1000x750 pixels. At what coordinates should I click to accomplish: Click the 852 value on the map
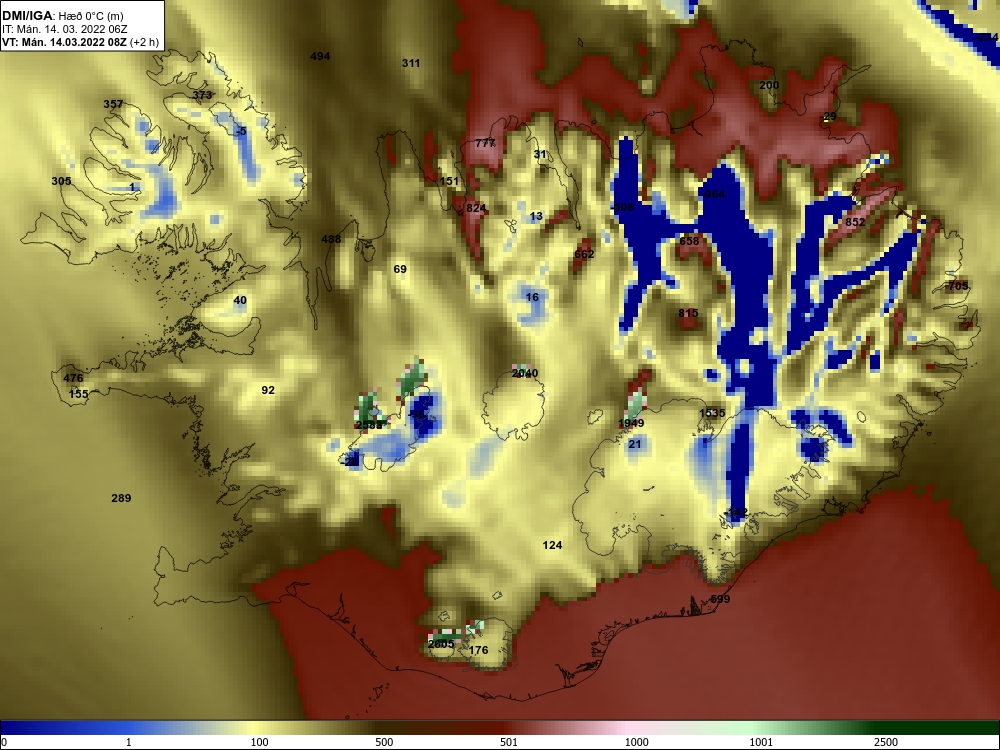(855, 223)
